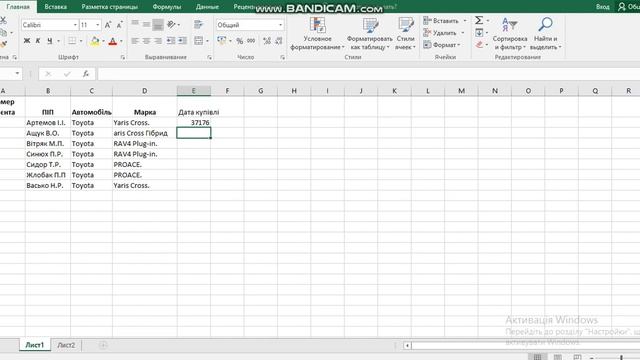Toggle the wrap text icon

pos(198,24)
